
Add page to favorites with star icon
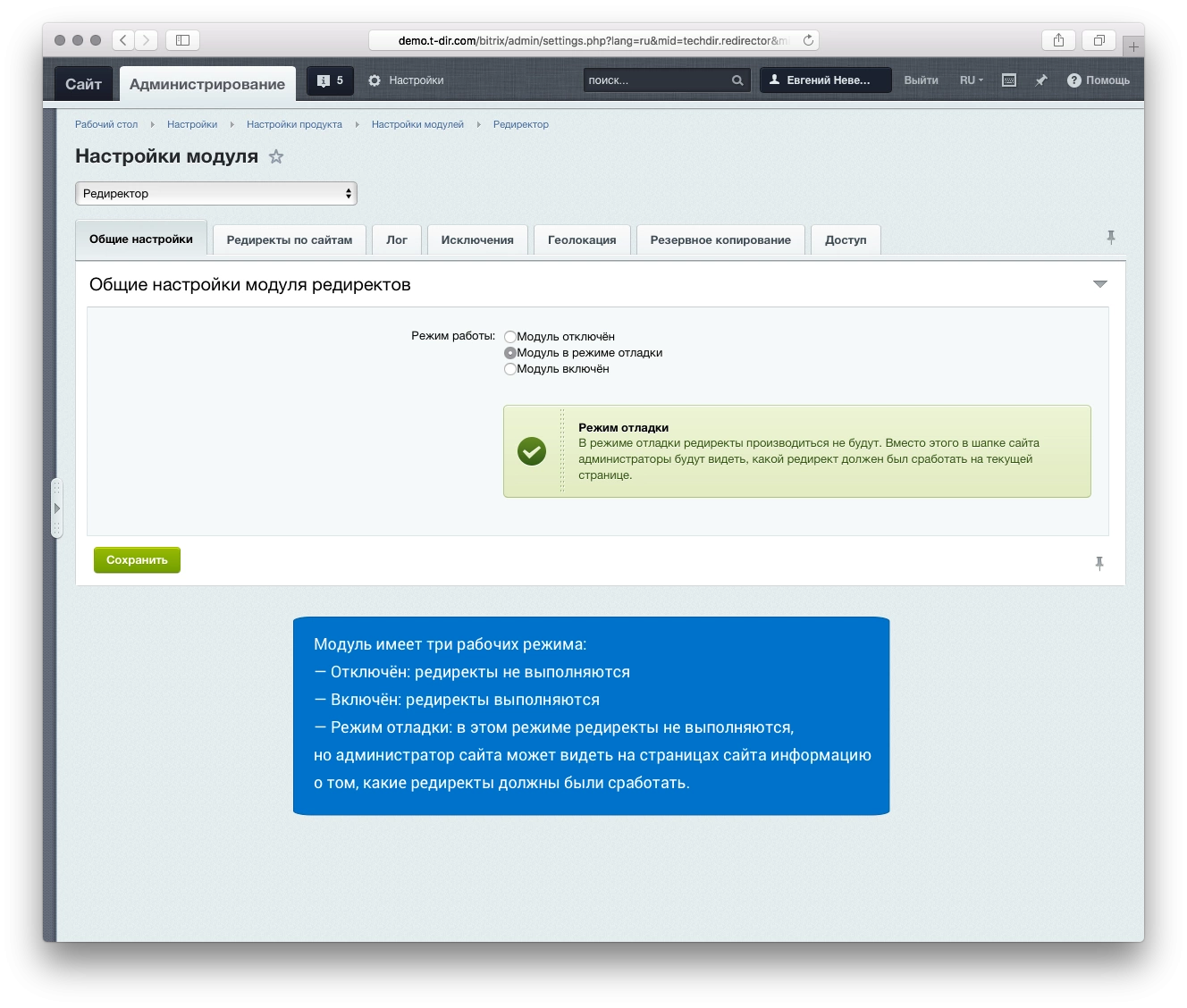click(276, 156)
